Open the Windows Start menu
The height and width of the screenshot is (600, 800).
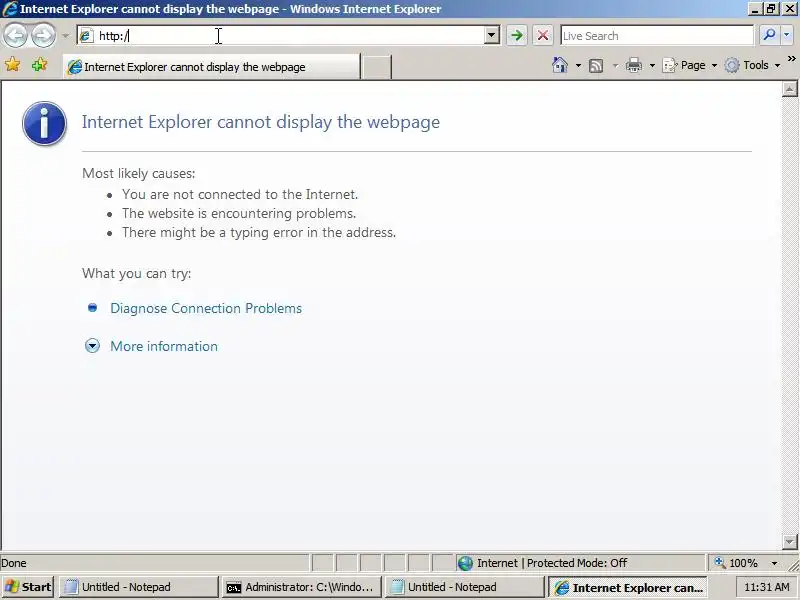(x=29, y=587)
